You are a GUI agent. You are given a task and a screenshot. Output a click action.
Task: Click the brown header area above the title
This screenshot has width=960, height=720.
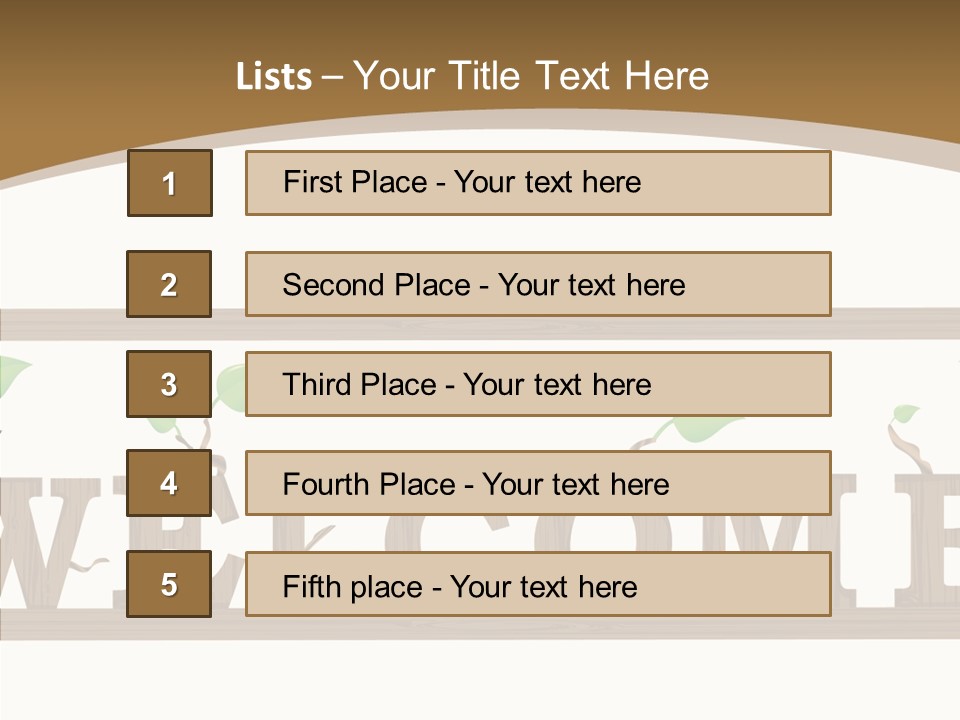point(480,25)
